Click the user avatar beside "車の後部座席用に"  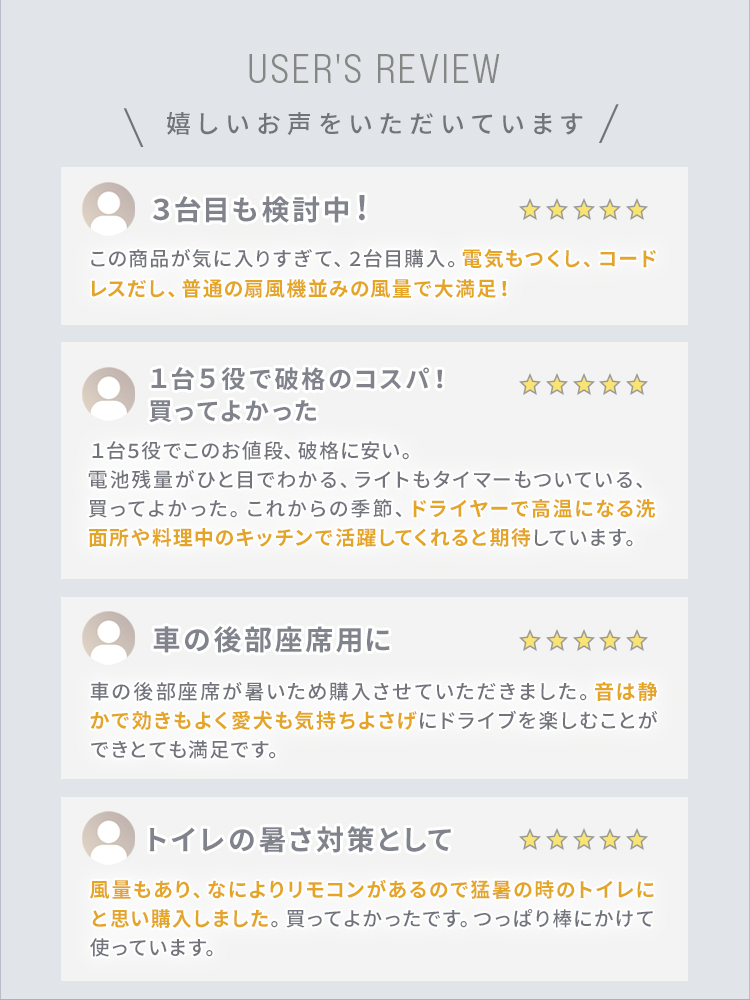click(x=108, y=637)
